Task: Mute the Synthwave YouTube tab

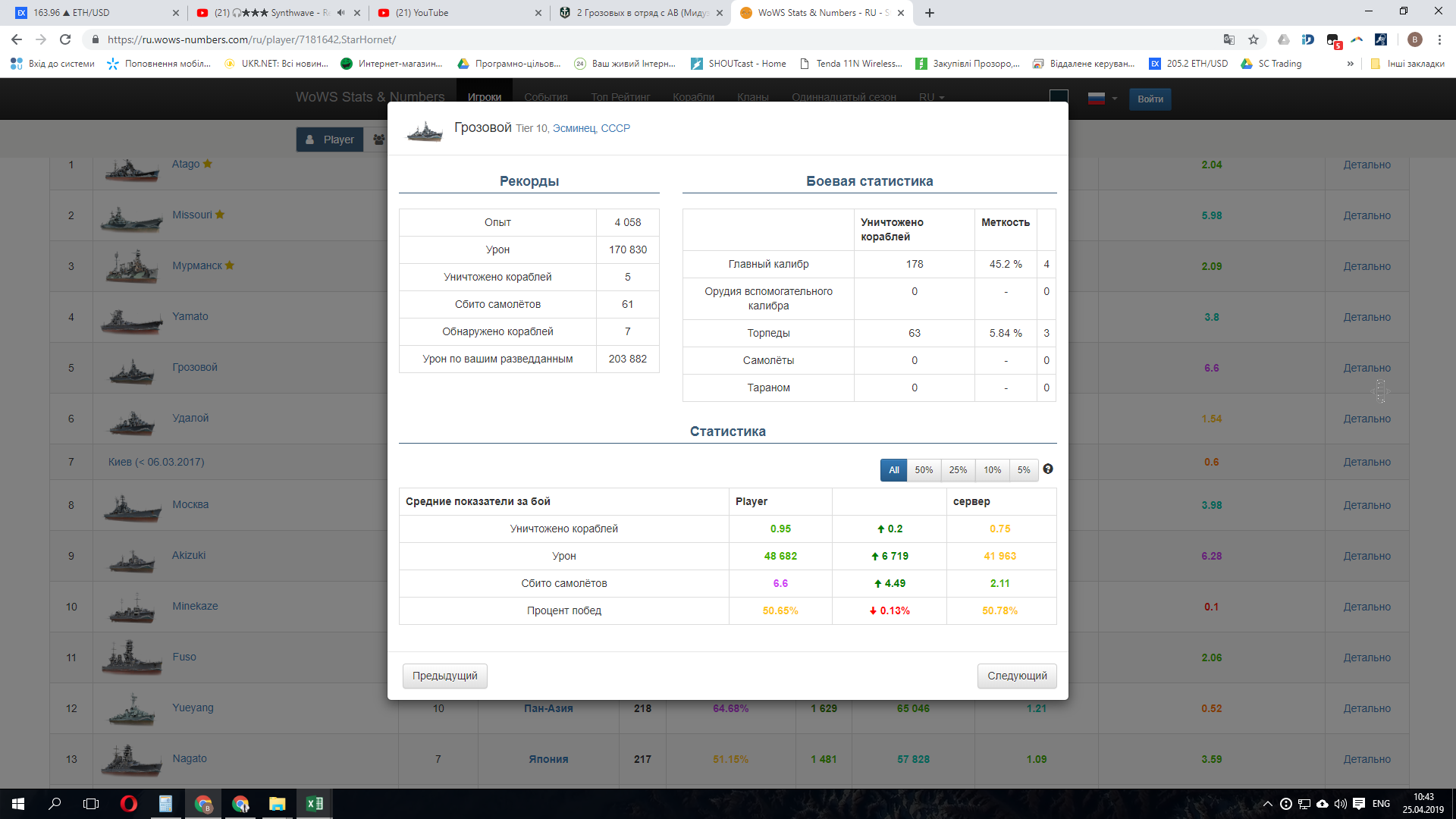Action: click(340, 13)
